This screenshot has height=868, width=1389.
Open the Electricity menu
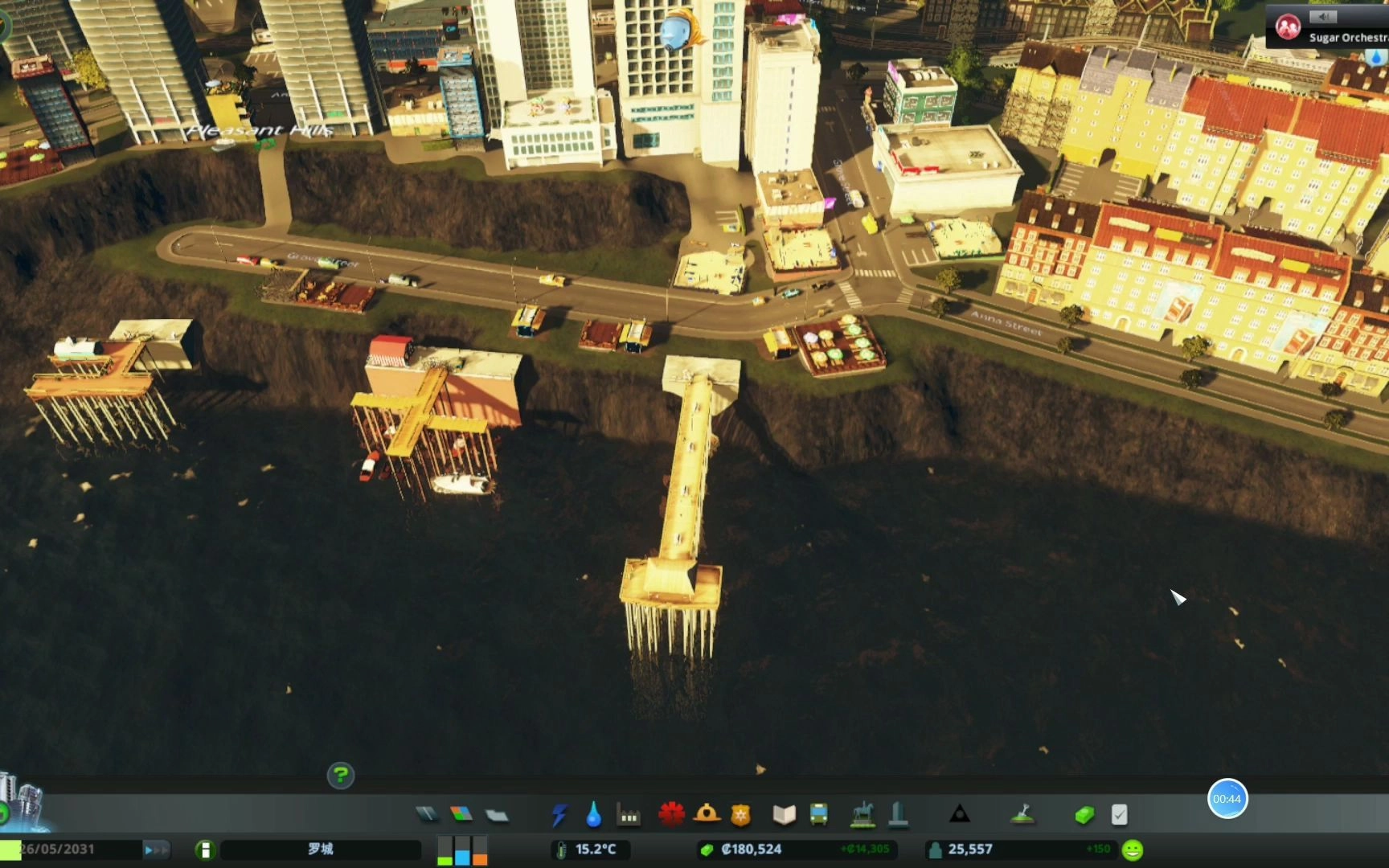tap(559, 815)
